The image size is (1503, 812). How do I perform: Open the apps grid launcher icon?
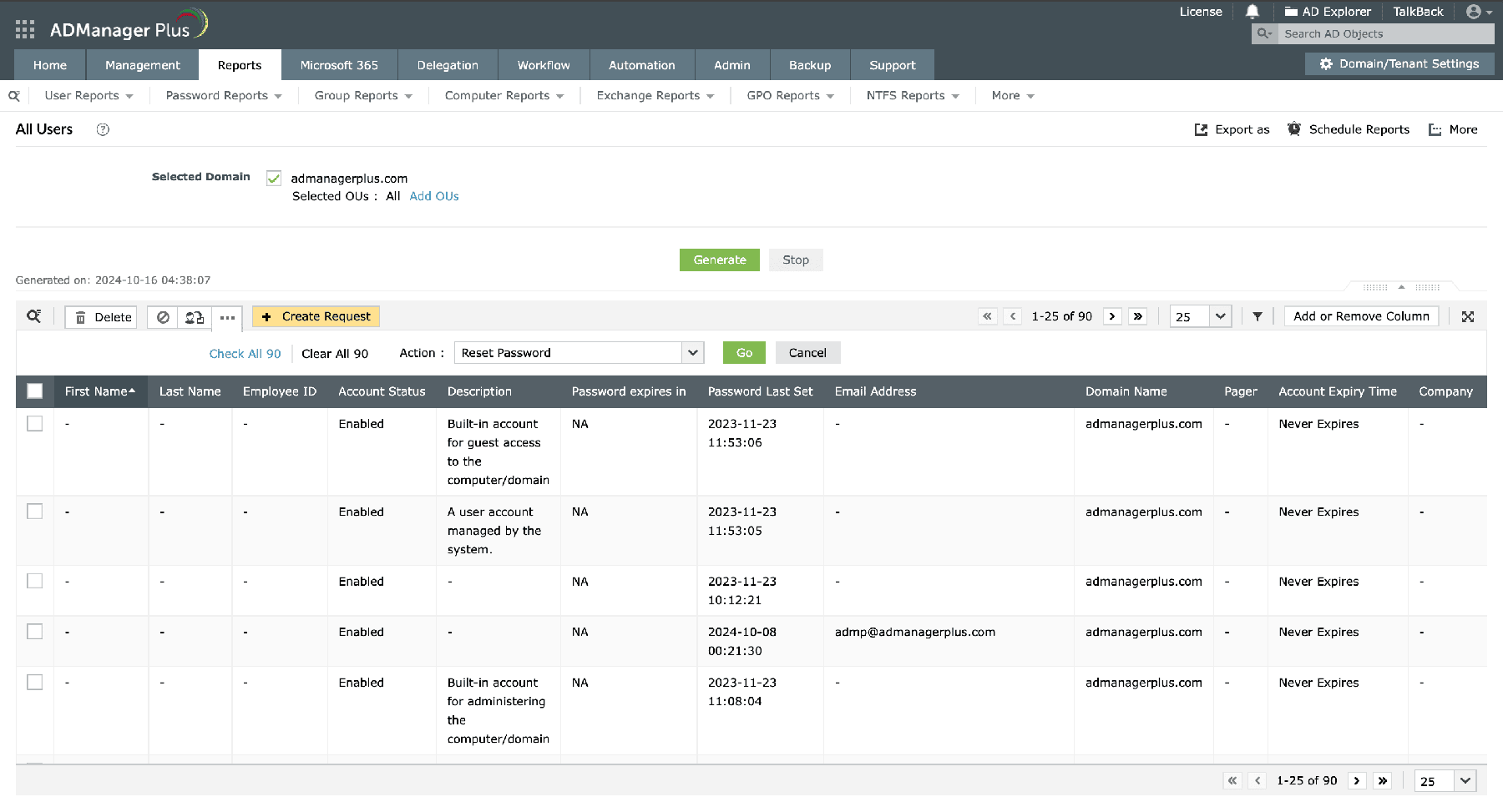(25, 30)
